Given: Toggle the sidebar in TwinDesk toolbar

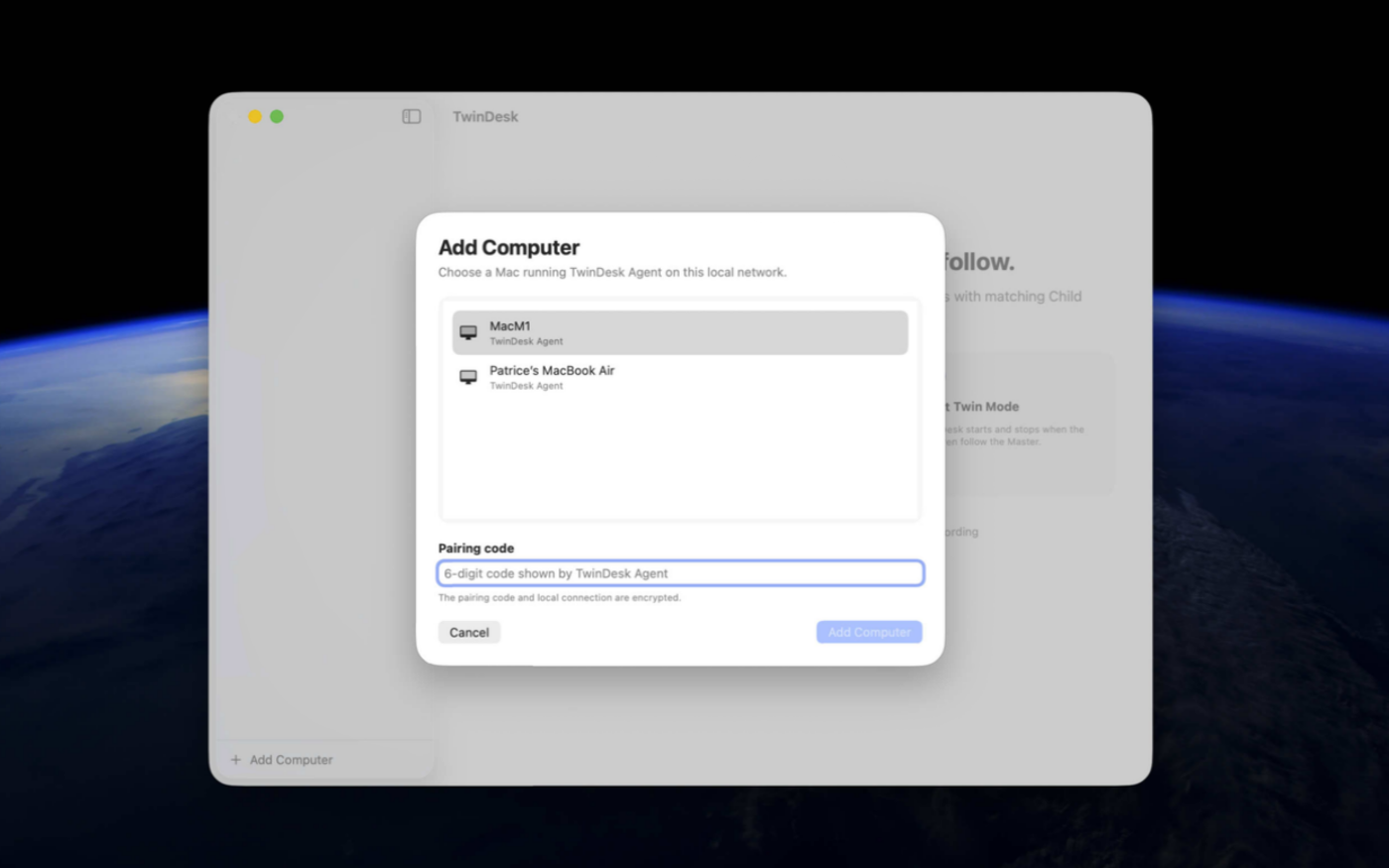Looking at the screenshot, I should tap(412, 116).
